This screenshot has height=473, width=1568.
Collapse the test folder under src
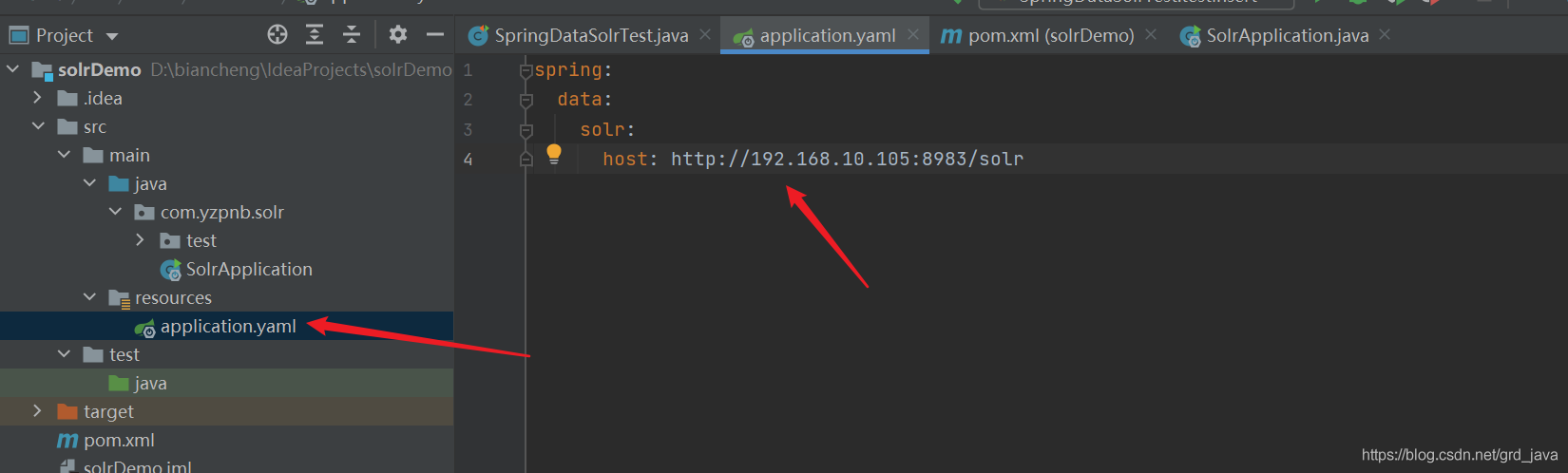(x=64, y=353)
